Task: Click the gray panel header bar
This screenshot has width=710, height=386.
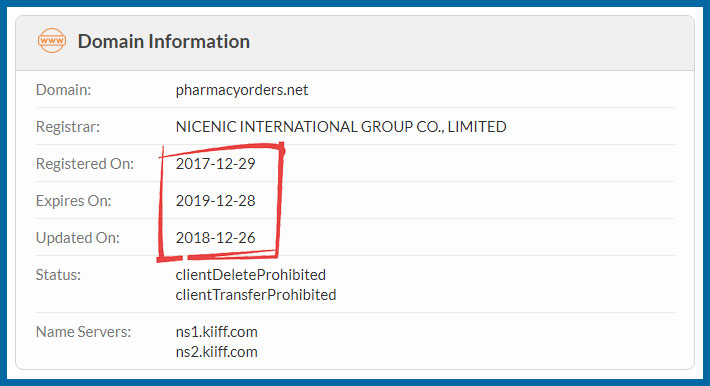Action: (x=355, y=43)
